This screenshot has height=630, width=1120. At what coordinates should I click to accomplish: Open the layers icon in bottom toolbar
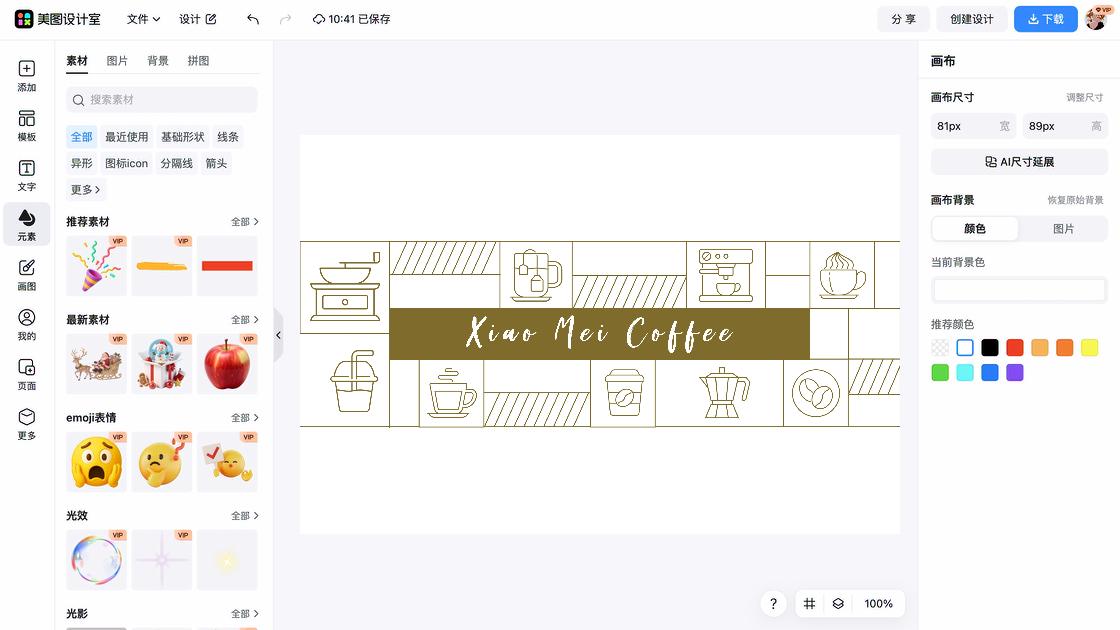coord(838,604)
